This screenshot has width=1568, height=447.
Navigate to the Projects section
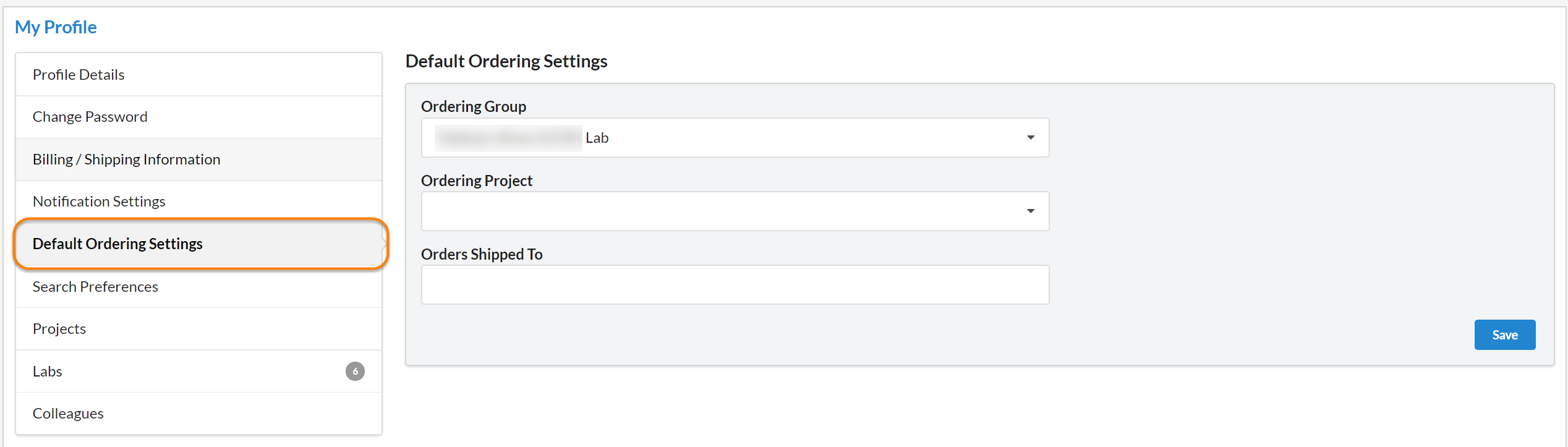(x=59, y=329)
